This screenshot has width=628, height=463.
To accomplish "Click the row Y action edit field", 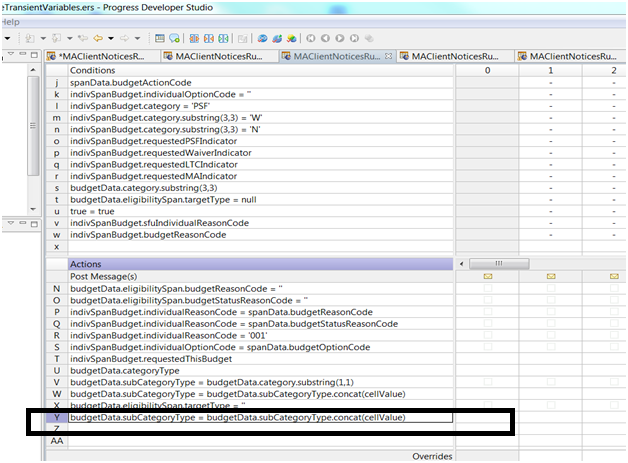I will (261, 417).
